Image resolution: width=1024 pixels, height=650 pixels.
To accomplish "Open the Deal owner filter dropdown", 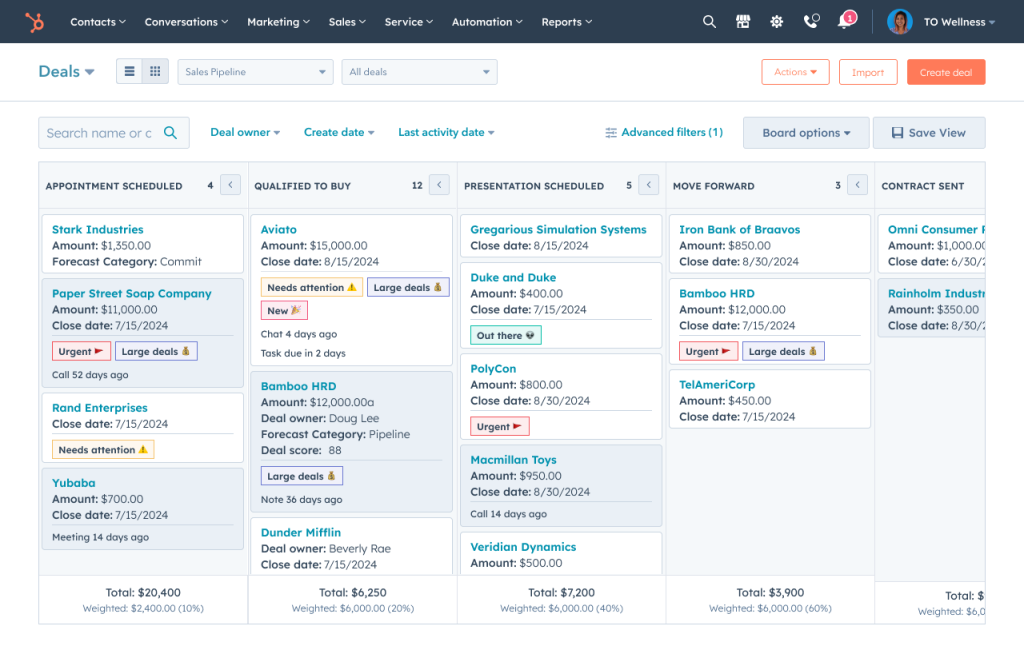I will pos(245,132).
